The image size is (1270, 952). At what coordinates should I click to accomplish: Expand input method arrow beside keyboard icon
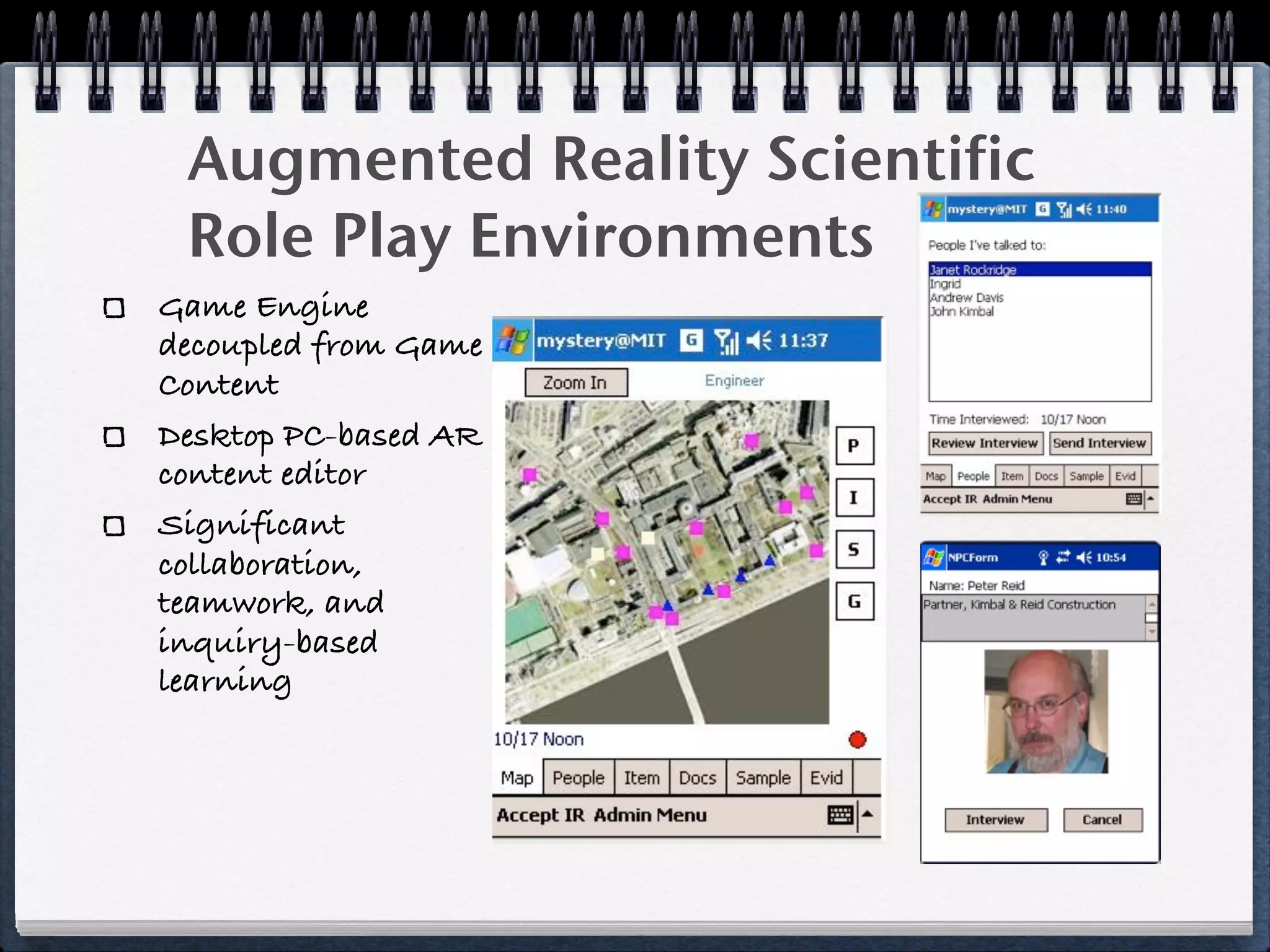[868, 814]
